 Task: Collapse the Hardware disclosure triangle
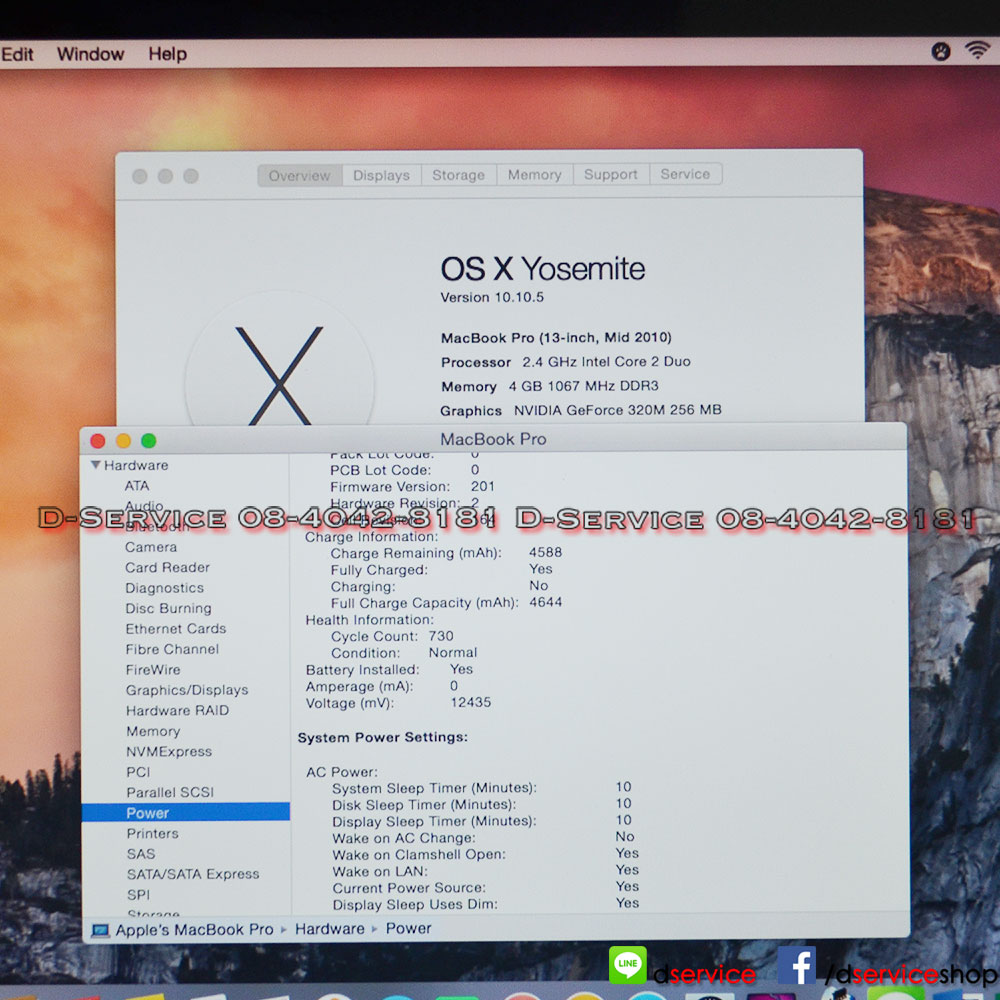coord(96,465)
